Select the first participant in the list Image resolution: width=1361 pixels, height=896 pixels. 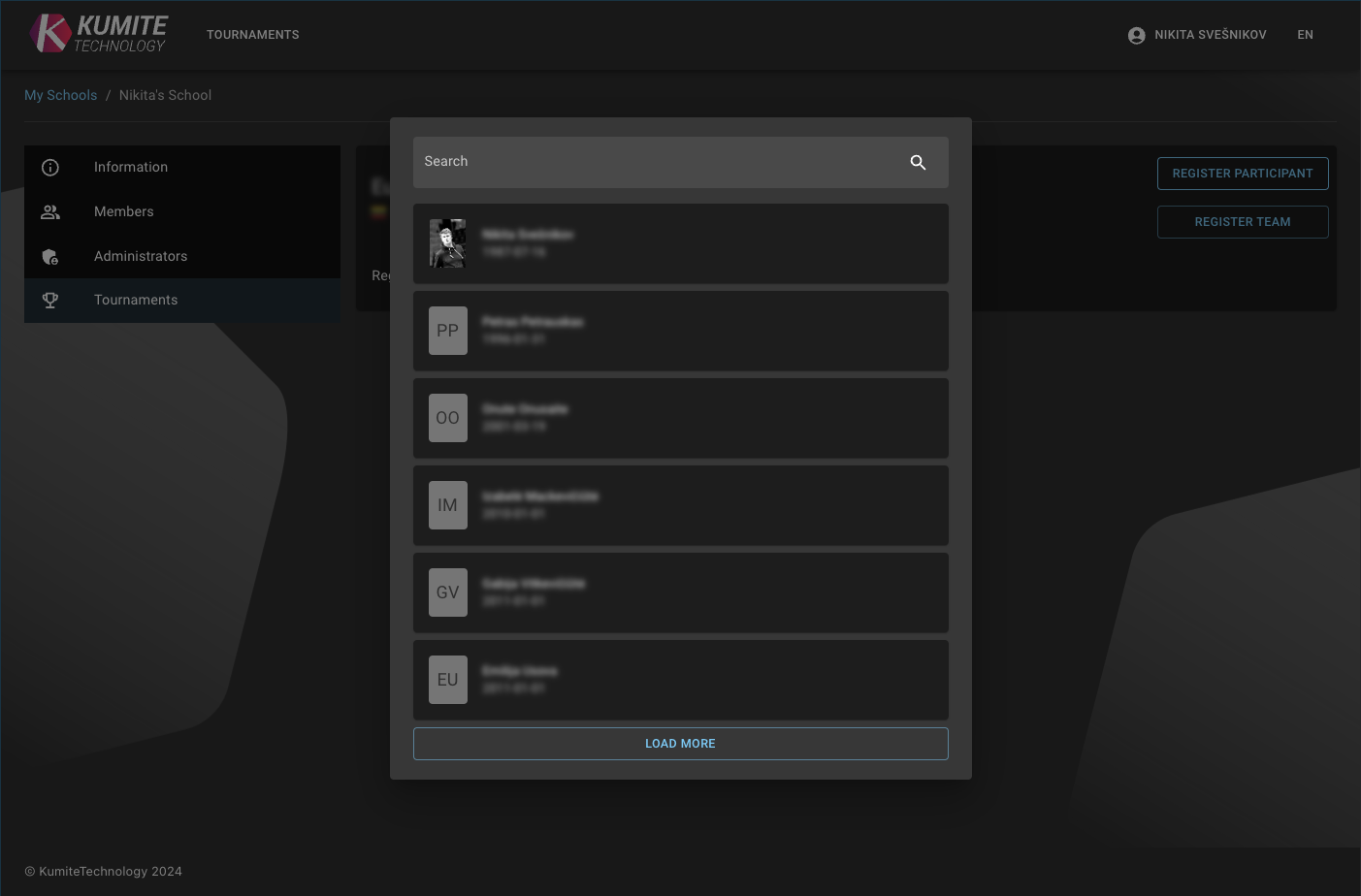(x=680, y=243)
